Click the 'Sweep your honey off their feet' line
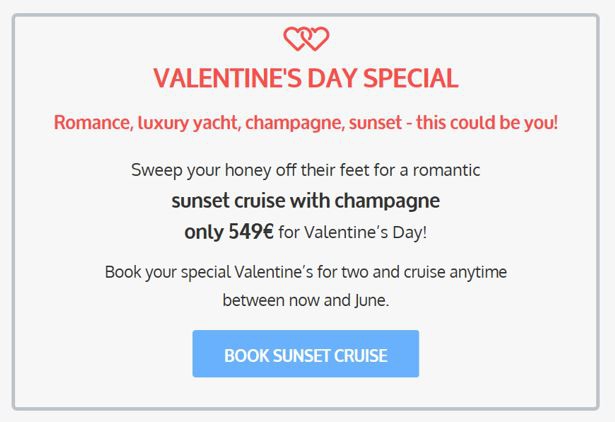 (306, 171)
